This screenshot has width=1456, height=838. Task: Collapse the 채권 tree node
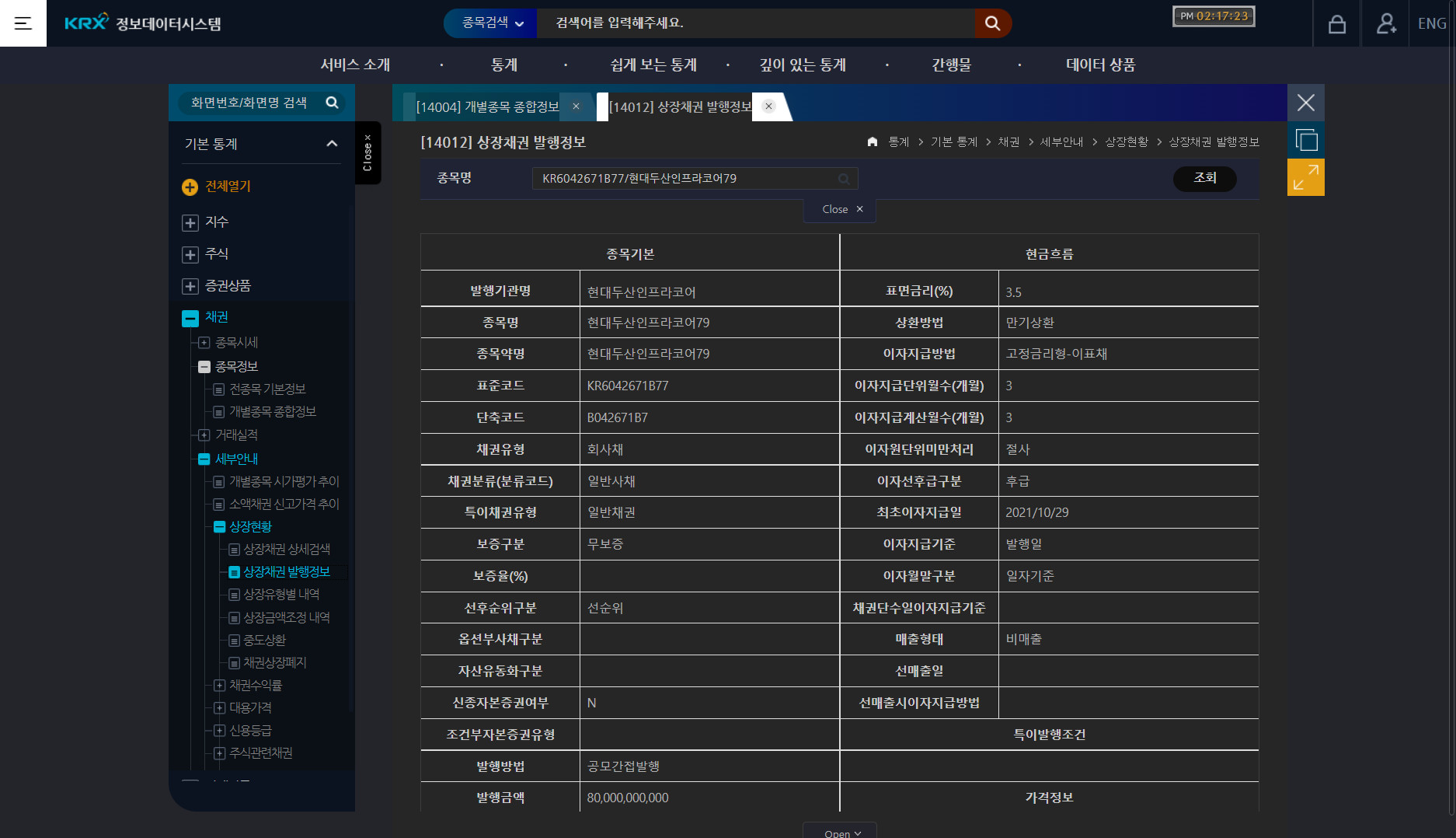190,318
